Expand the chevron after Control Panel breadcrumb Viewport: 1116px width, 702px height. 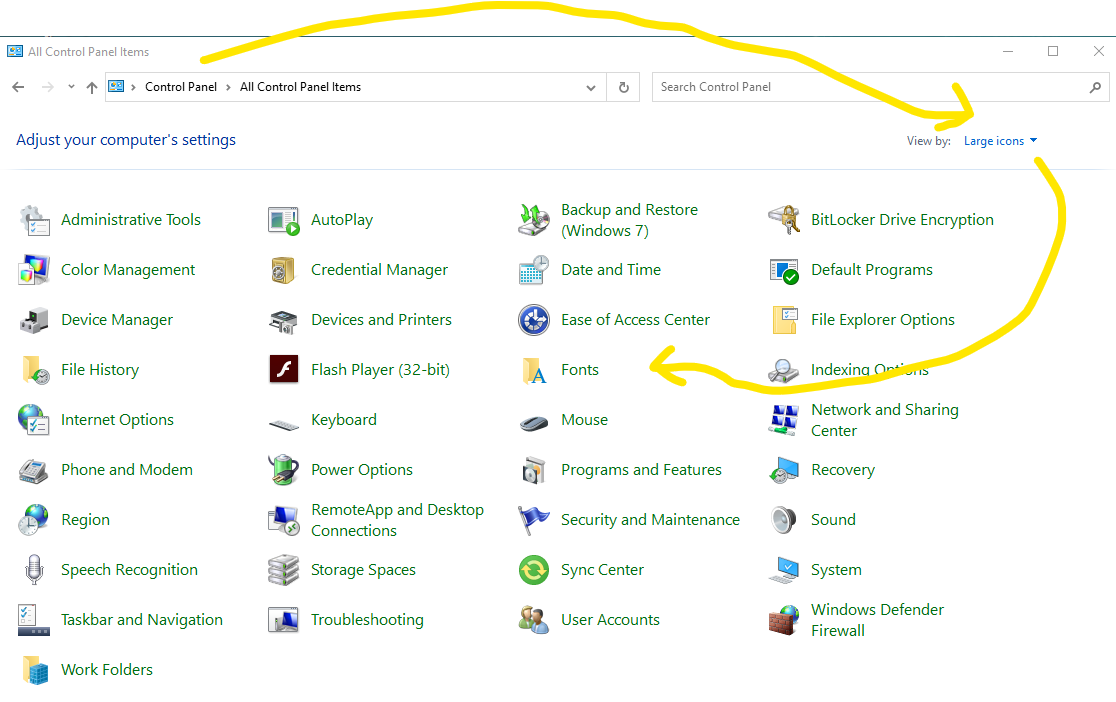tap(228, 87)
